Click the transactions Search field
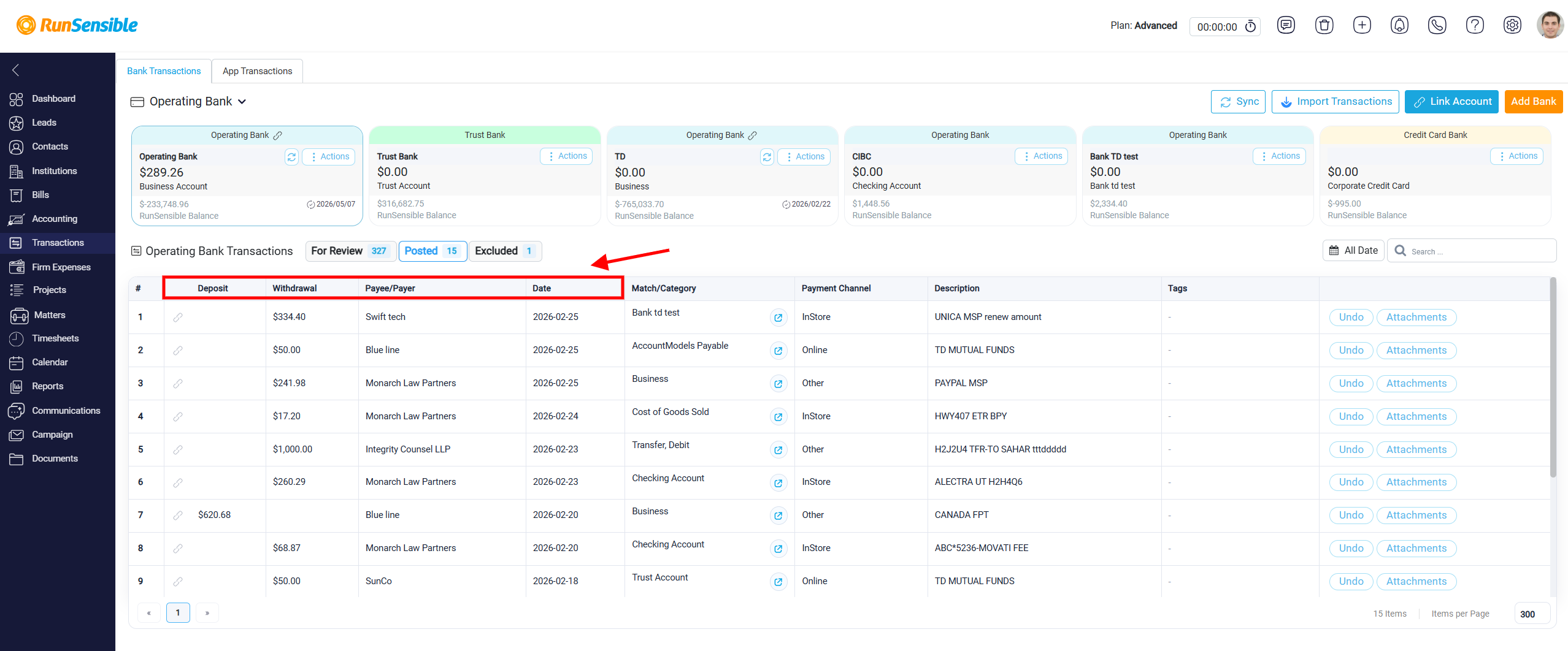 pos(1472,251)
